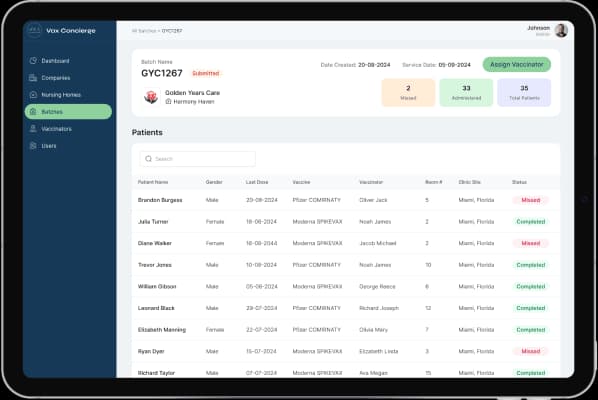This screenshot has width=598, height=400.
Task: Select the Missed count card
Action: click(408, 93)
